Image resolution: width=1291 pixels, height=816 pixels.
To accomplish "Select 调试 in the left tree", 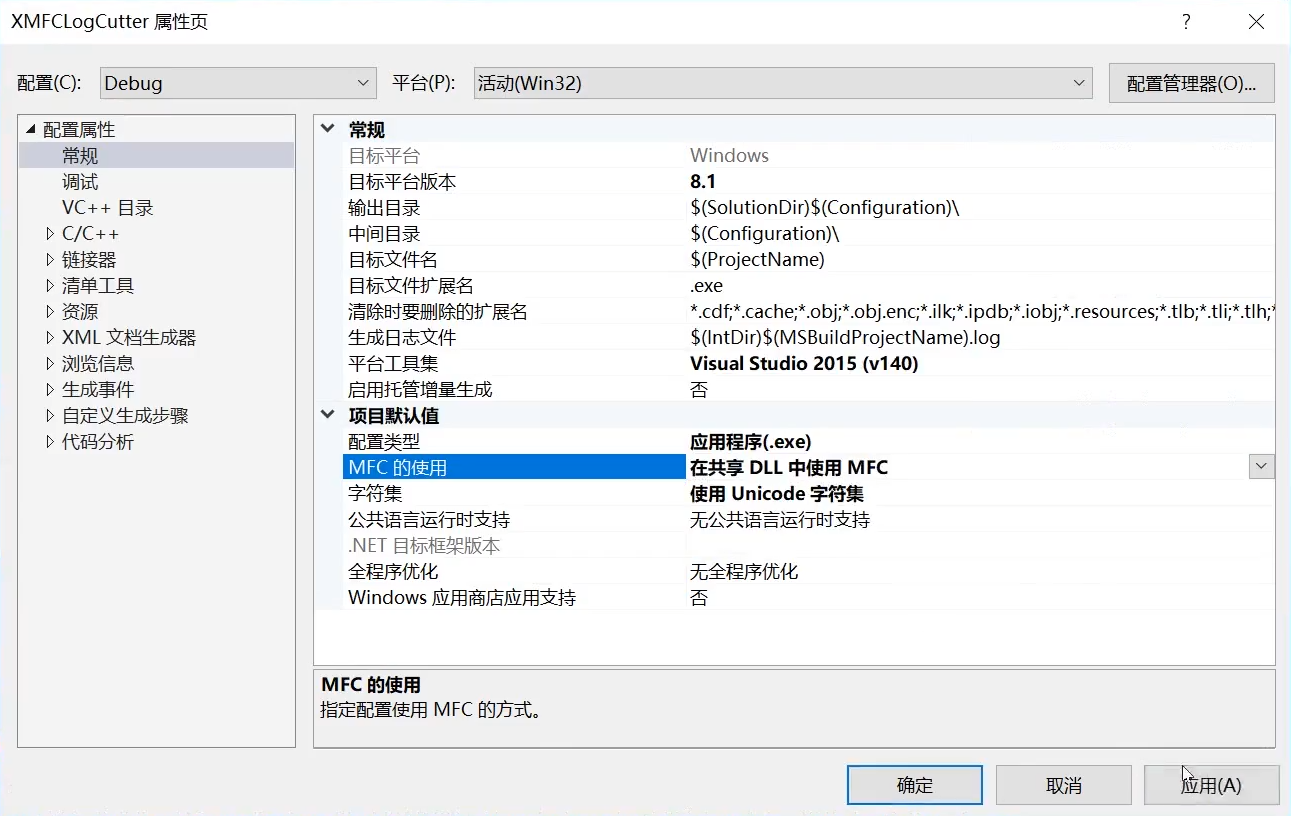I will [80, 182].
